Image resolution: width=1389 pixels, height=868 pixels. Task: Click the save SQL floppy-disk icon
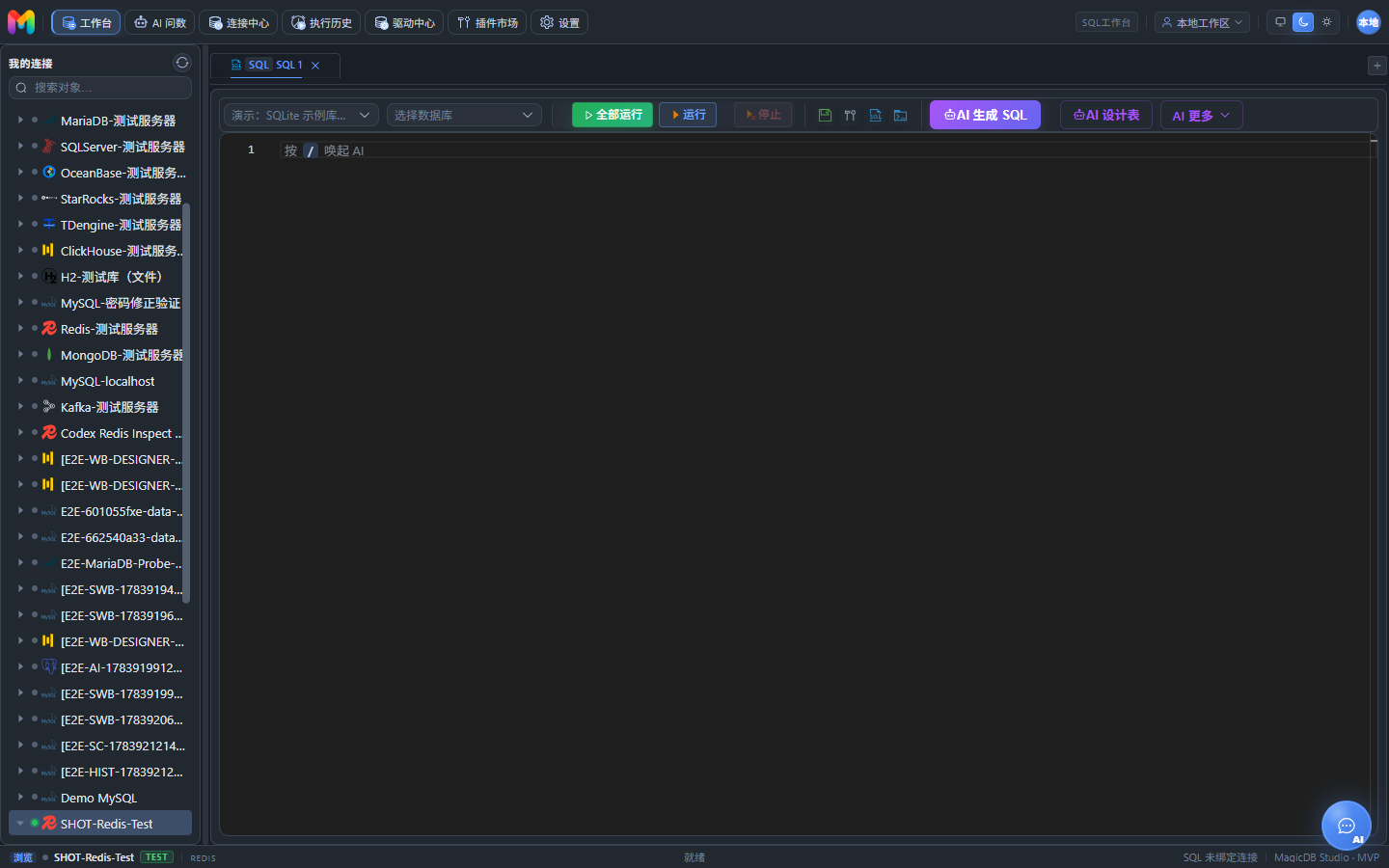click(825, 115)
